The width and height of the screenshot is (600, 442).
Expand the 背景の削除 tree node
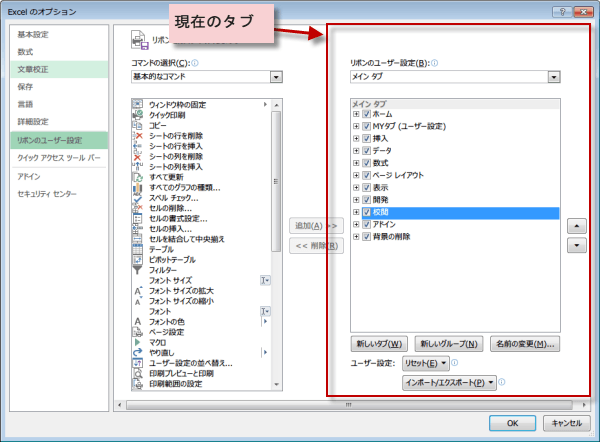(356, 236)
